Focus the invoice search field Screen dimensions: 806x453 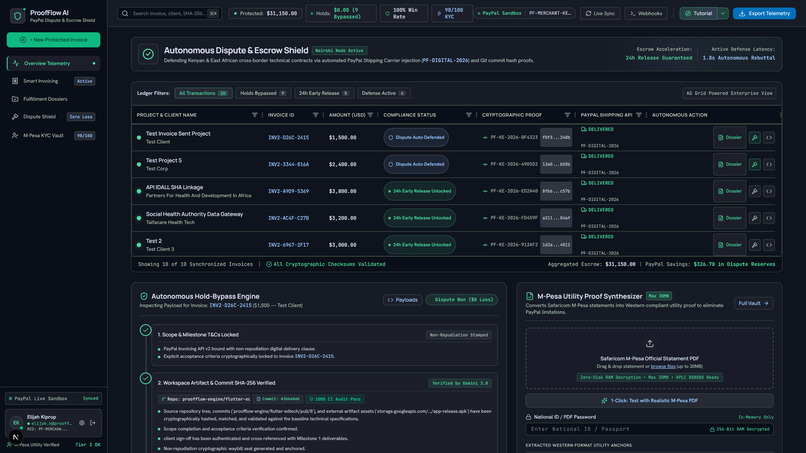[x=170, y=13]
